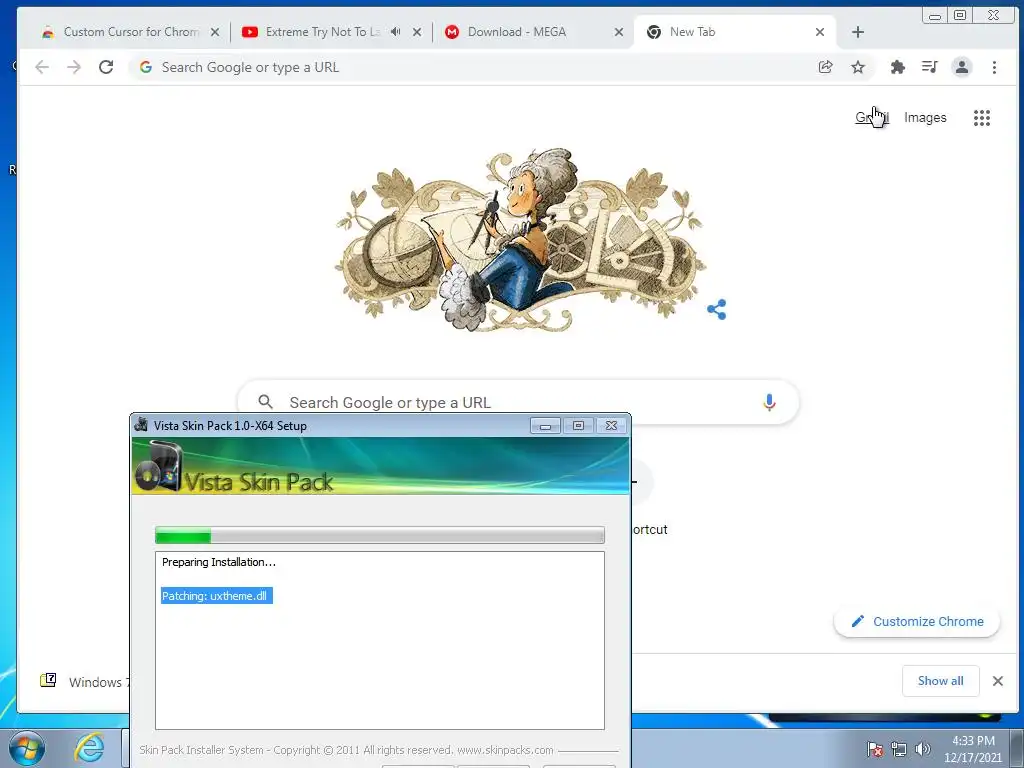Close the New Tab tab
Screen dimensions: 1024x768
(820, 32)
